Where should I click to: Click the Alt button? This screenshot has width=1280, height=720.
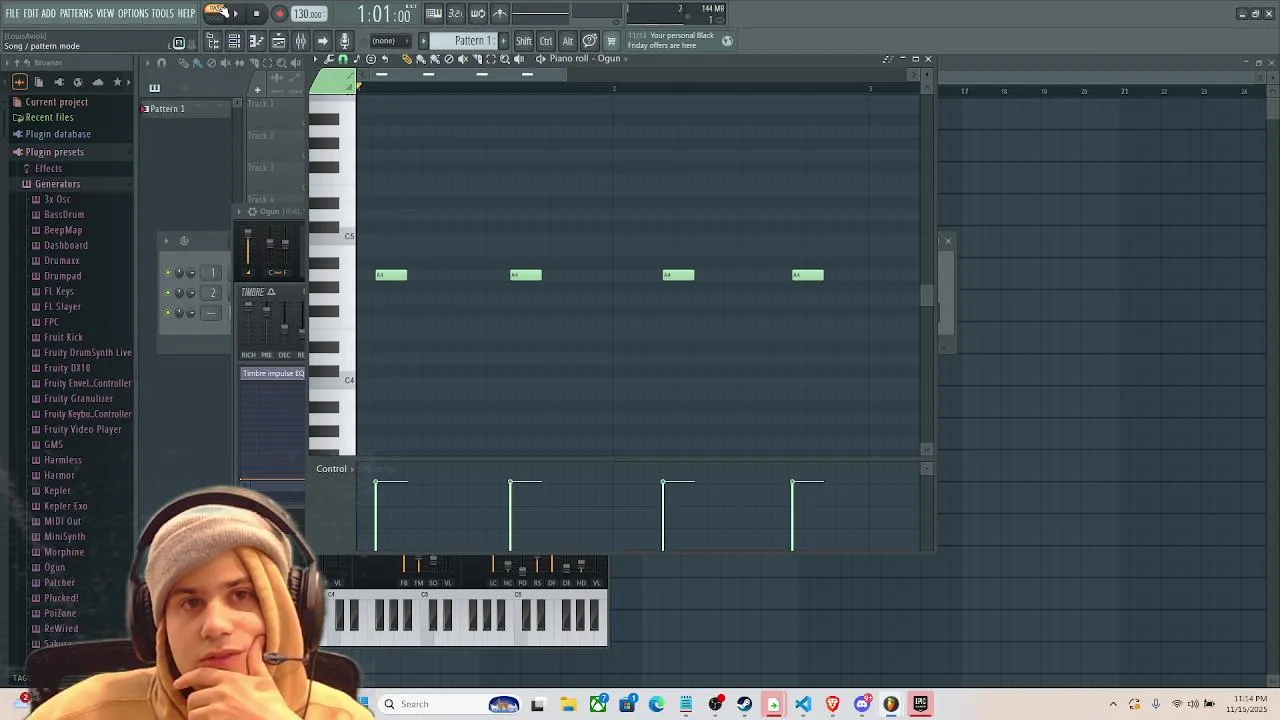[567, 41]
